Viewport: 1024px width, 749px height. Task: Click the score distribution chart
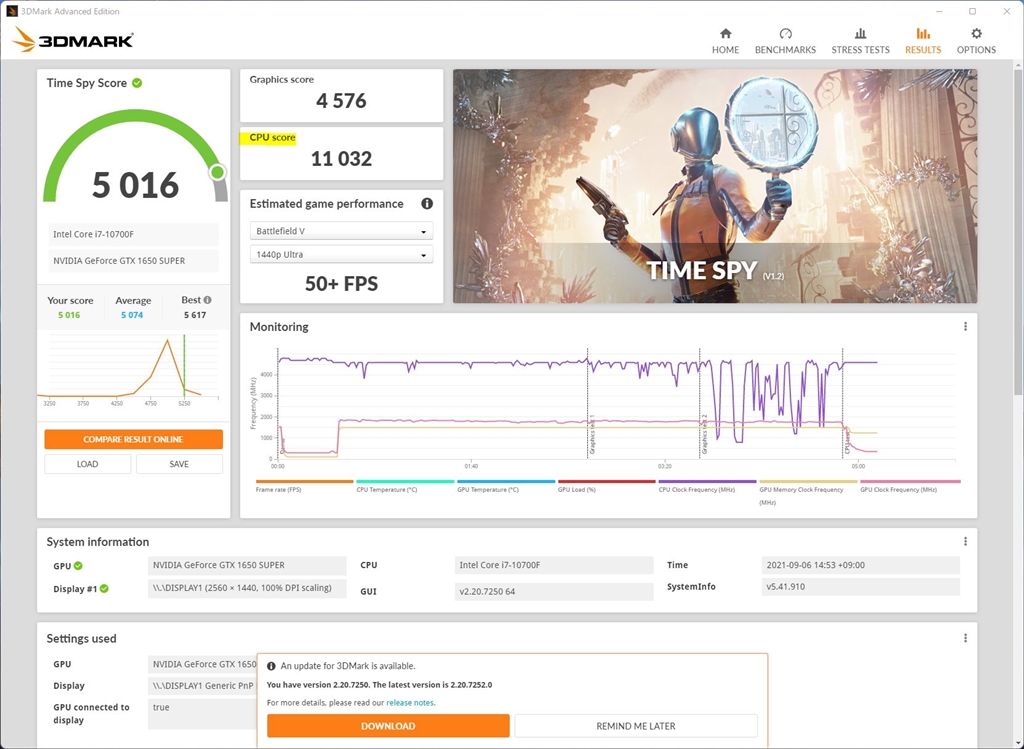pyautogui.click(x=128, y=370)
